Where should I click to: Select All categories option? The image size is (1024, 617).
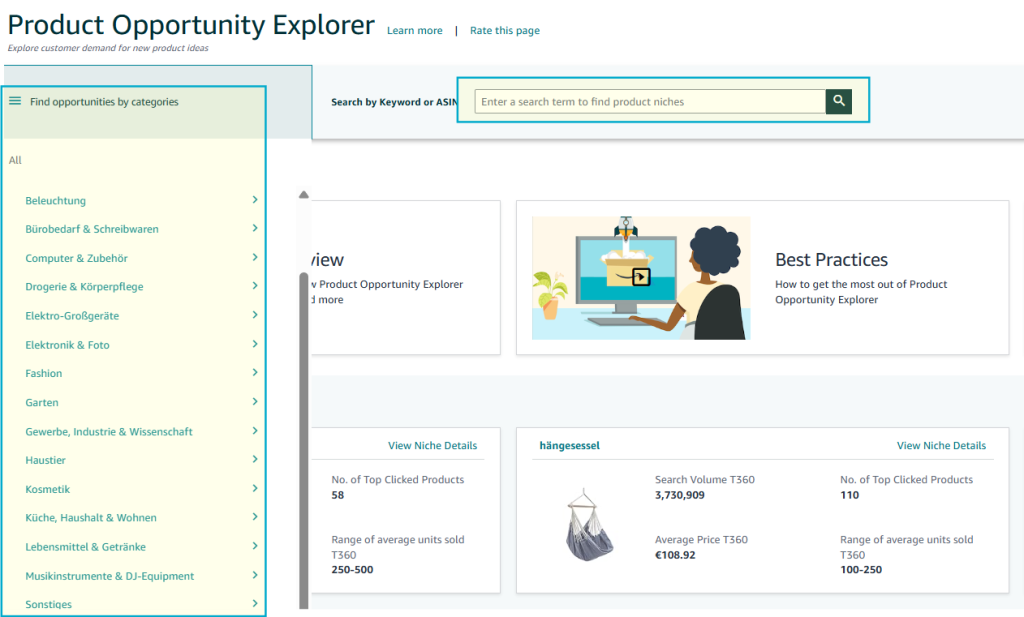click(x=15, y=160)
